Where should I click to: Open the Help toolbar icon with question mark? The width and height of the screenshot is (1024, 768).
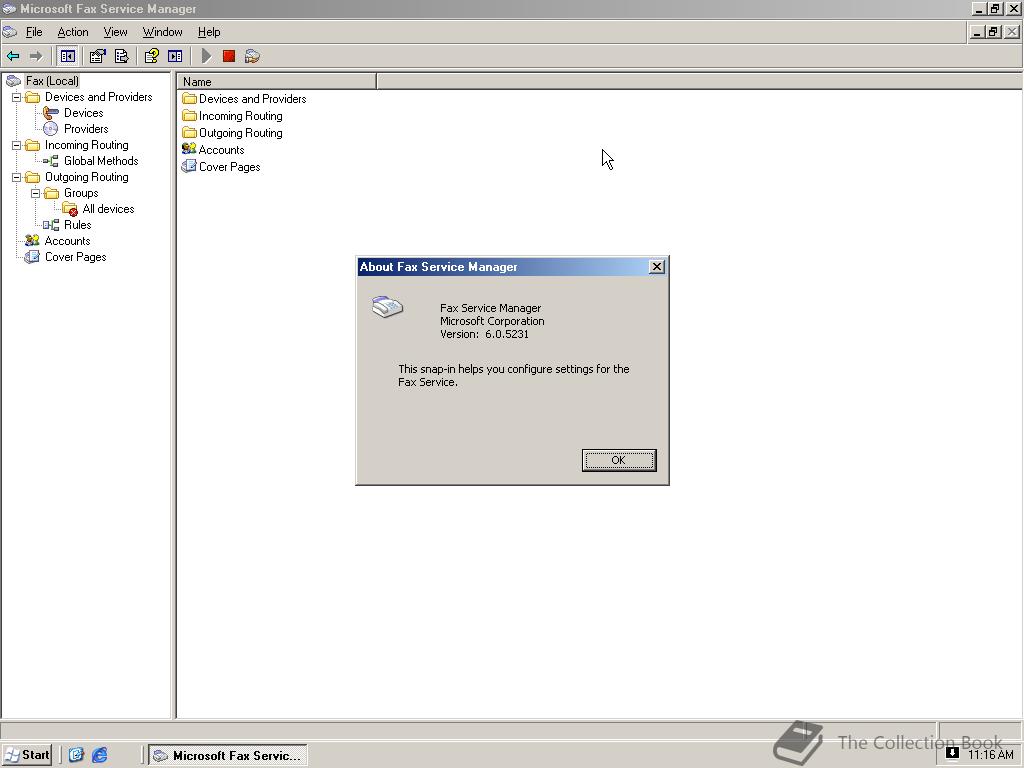[152, 57]
